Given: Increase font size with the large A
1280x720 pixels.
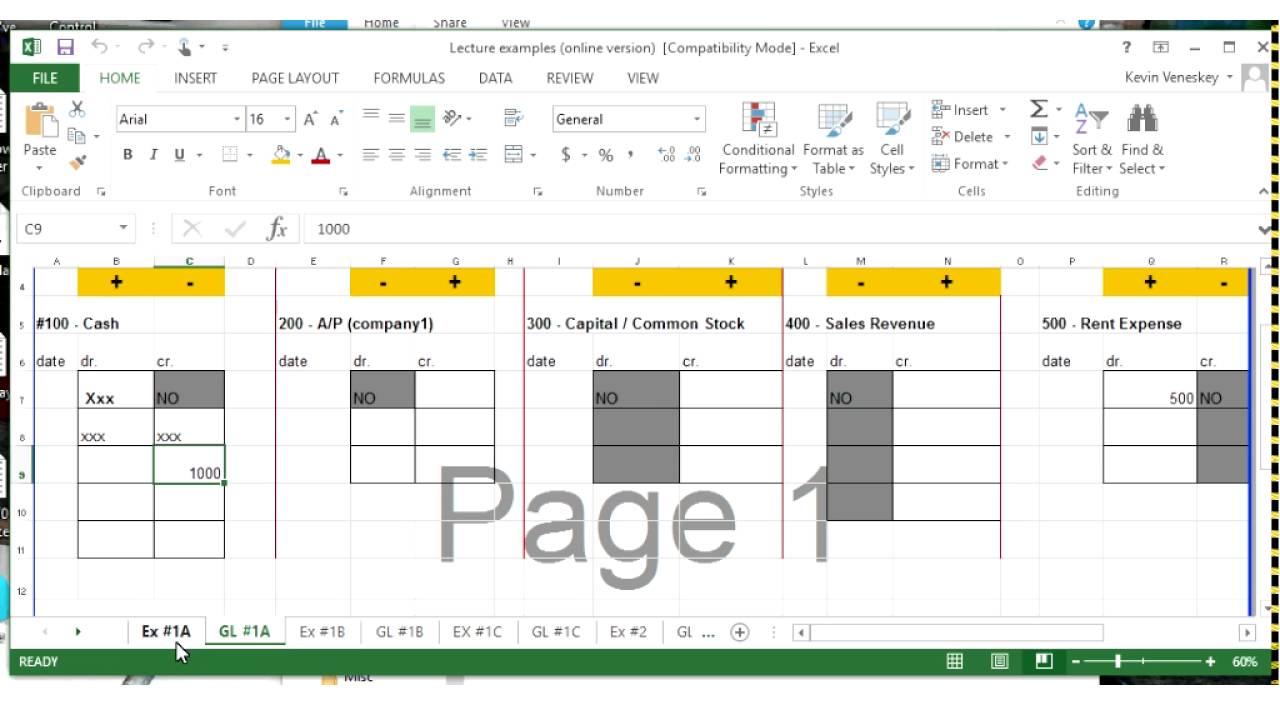Looking at the screenshot, I should pos(311,119).
